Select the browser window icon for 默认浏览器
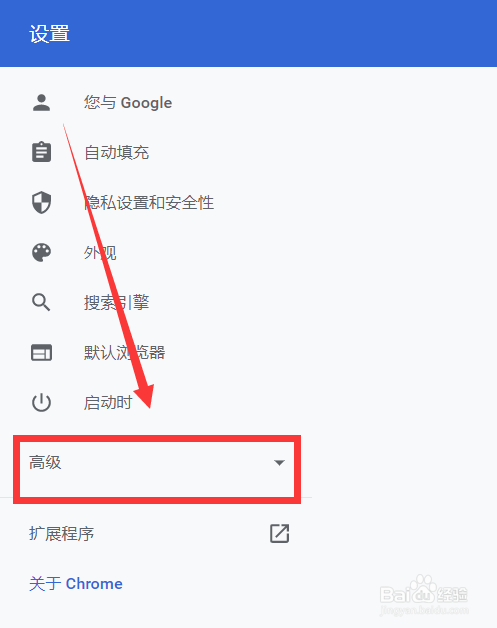The image size is (497, 628). [x=41, y=352]
